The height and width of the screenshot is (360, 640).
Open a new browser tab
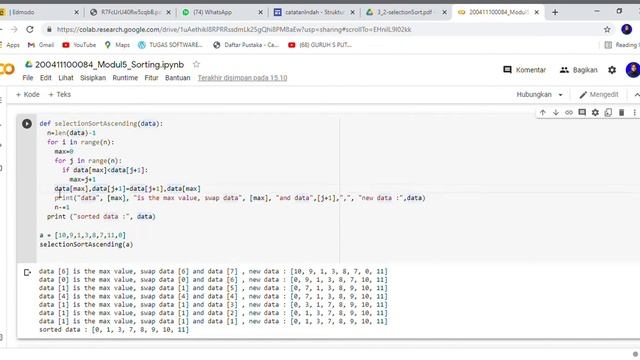coord(555,12)
